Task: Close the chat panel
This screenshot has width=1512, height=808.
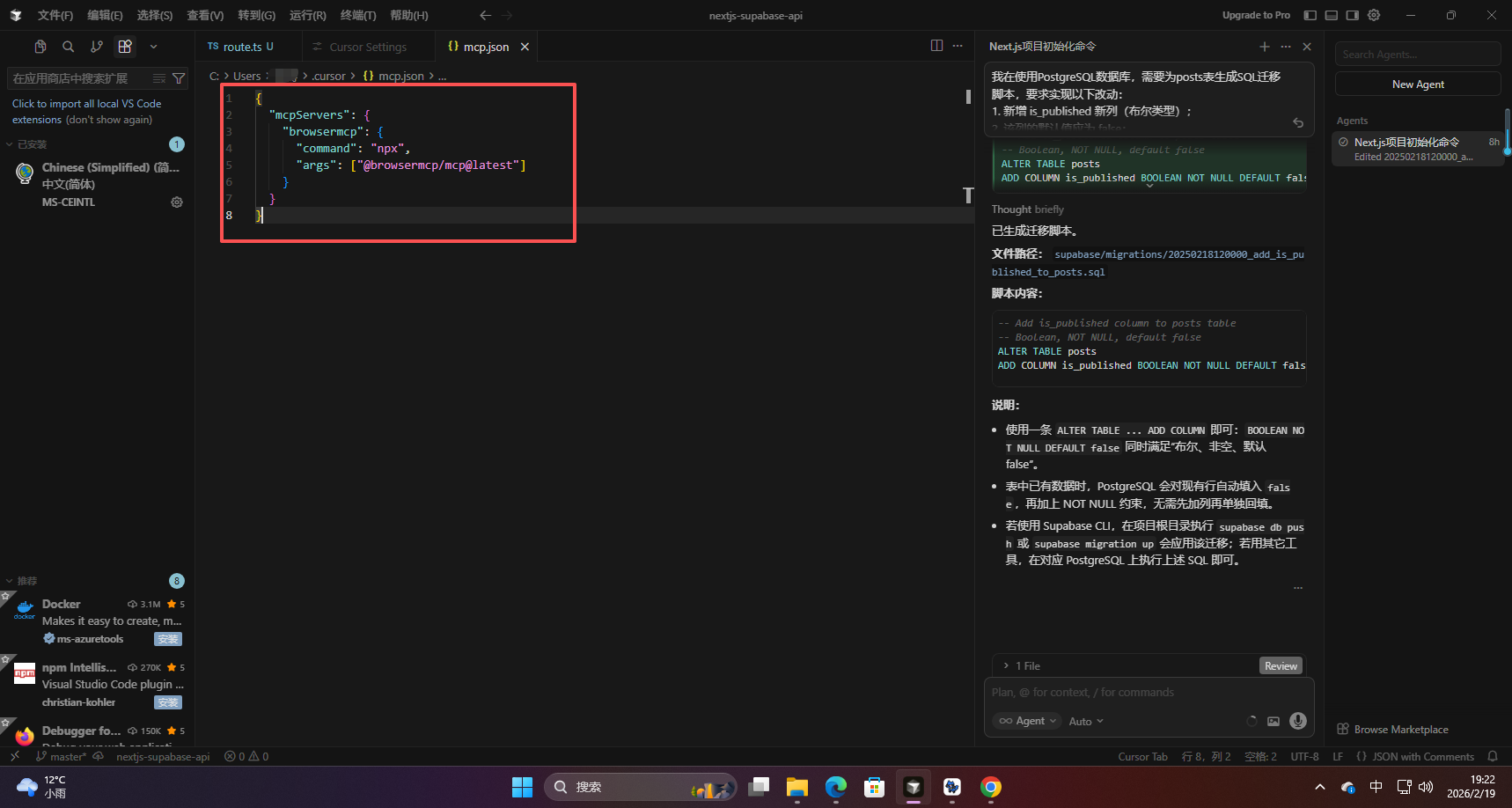Action: (1307, 47)
